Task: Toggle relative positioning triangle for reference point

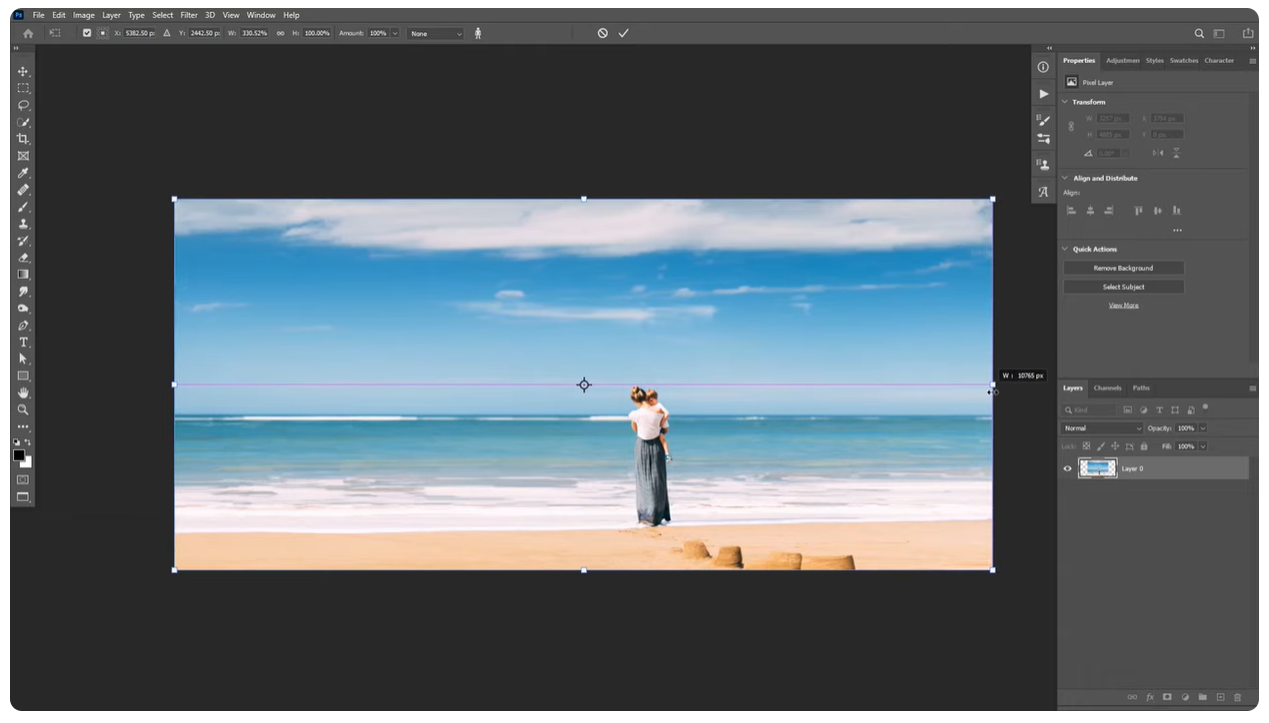Action: coord(167,33)
